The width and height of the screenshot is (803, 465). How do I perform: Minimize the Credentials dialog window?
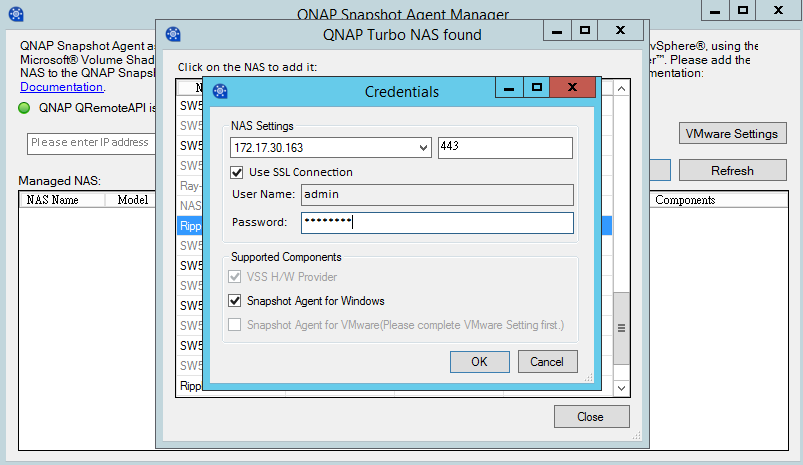510,88
